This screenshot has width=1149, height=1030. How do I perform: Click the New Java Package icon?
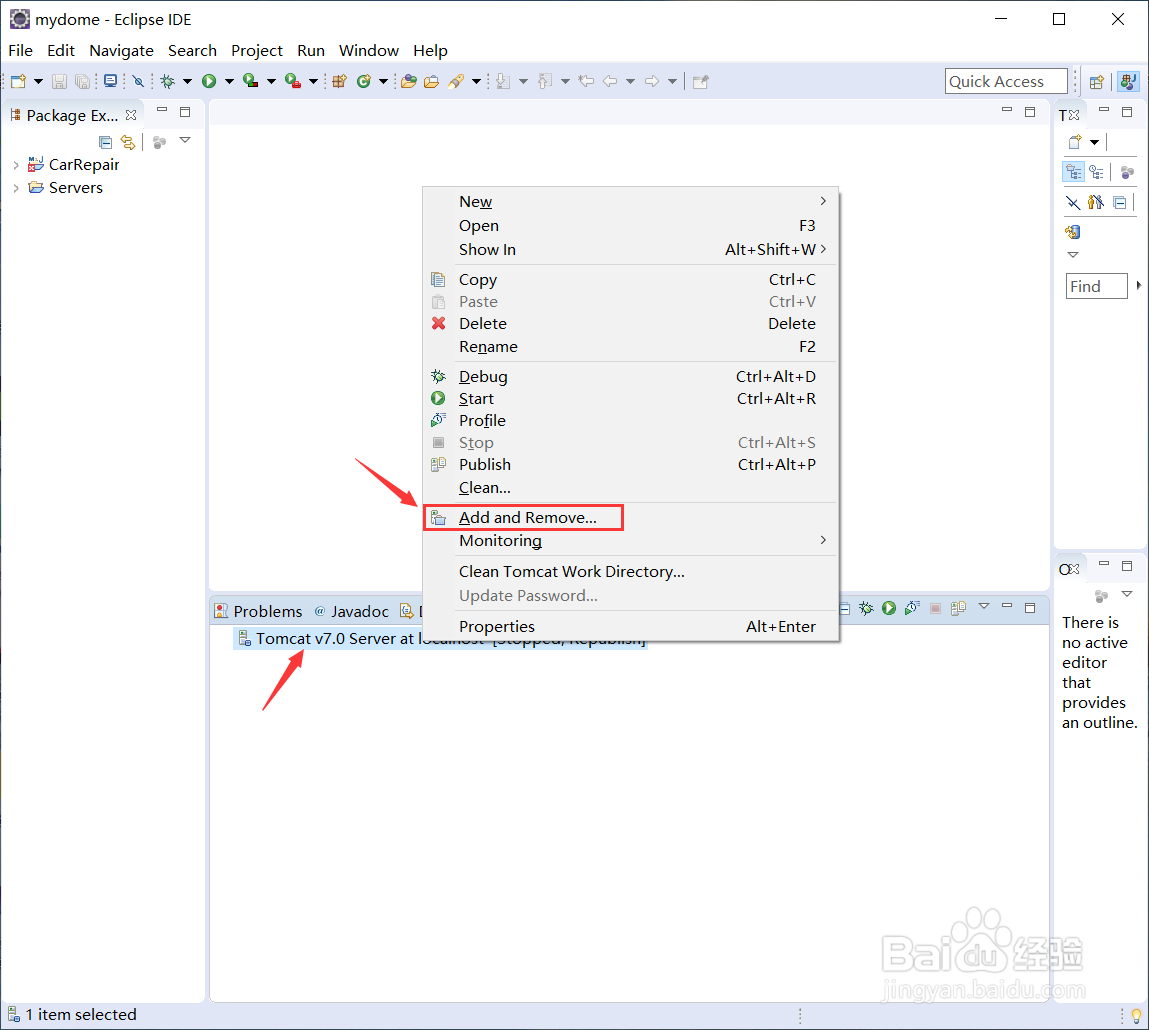339,81
